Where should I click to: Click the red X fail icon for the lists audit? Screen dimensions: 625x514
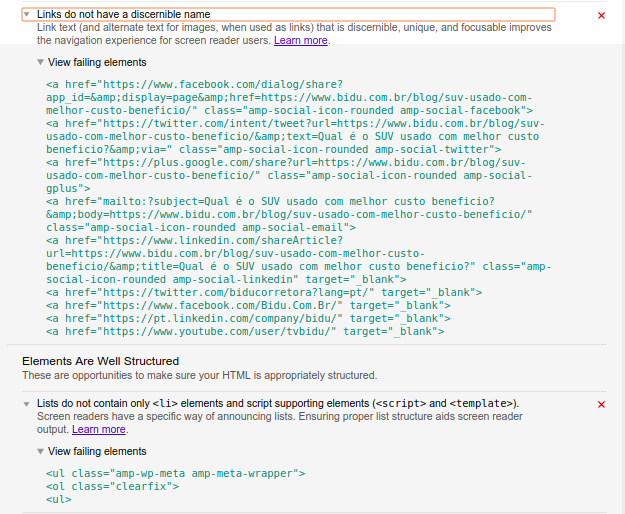(601, 404)
